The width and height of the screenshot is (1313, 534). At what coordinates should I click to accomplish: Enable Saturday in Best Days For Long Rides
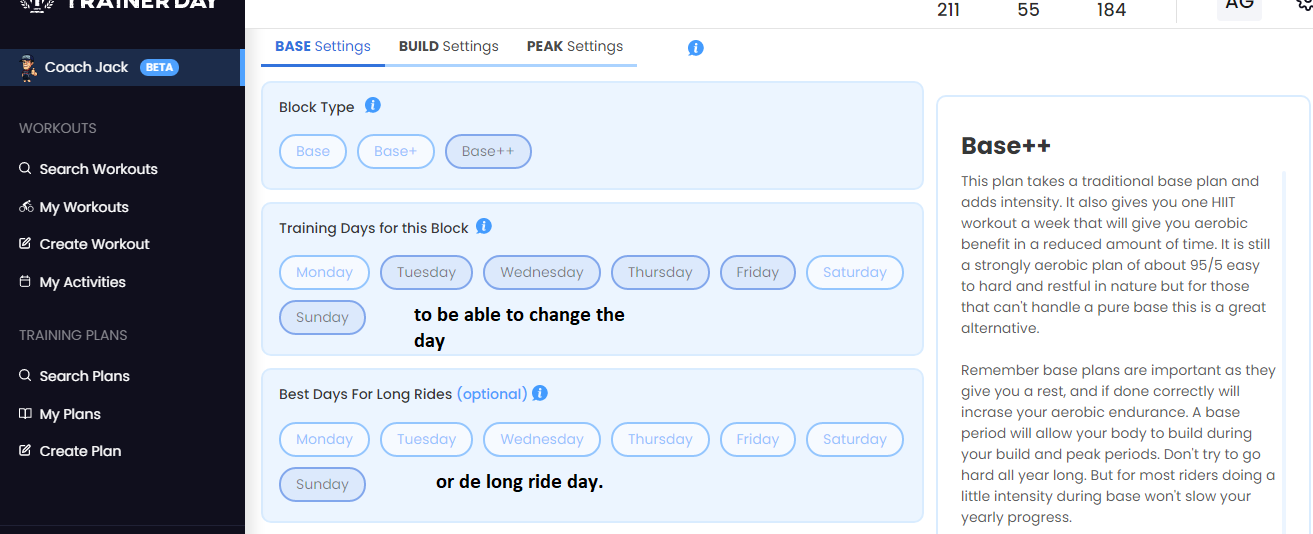click(855, 439)
